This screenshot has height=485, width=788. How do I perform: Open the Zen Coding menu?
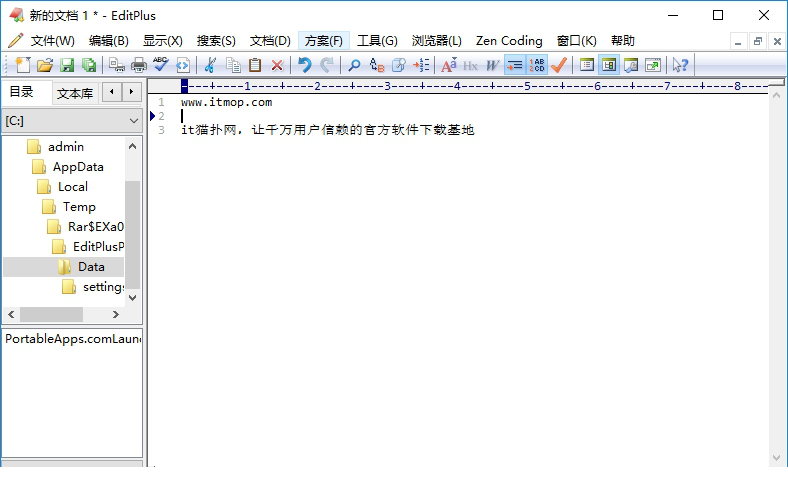[509, 41]
